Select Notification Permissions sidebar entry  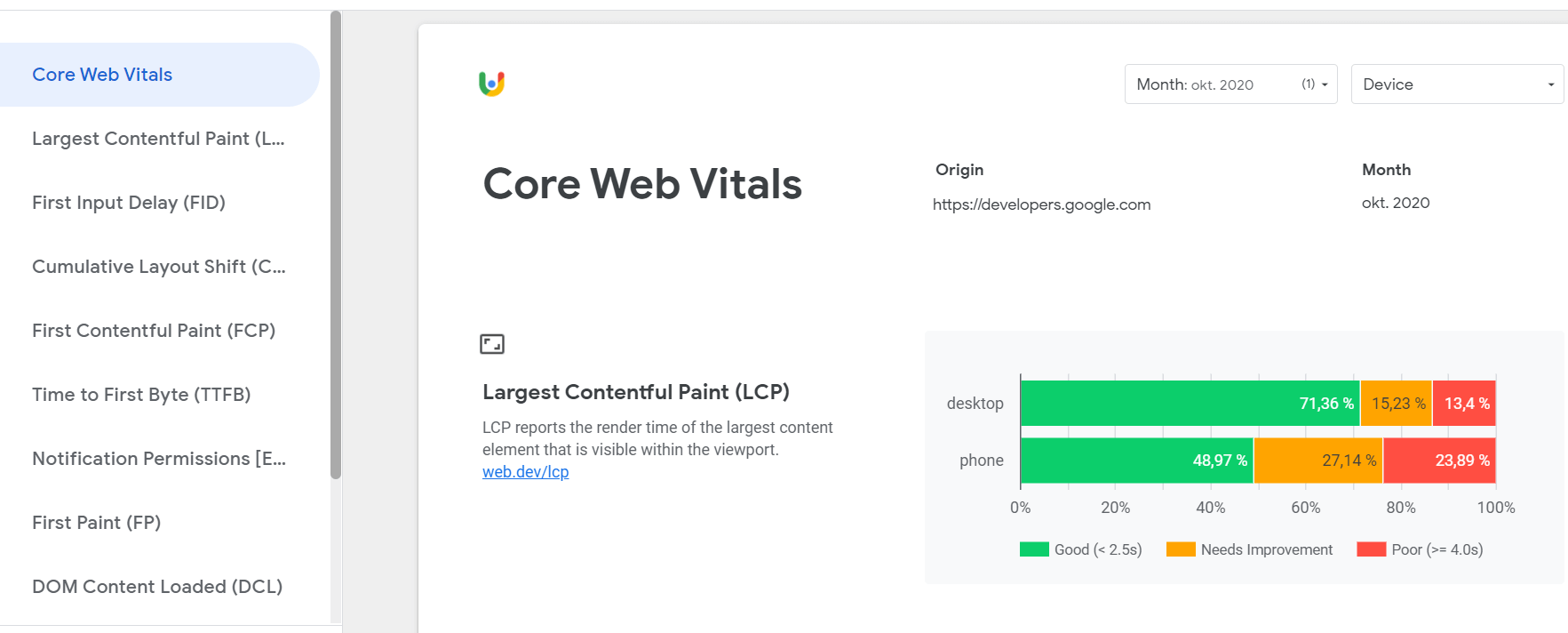click(x=159, y=459)
